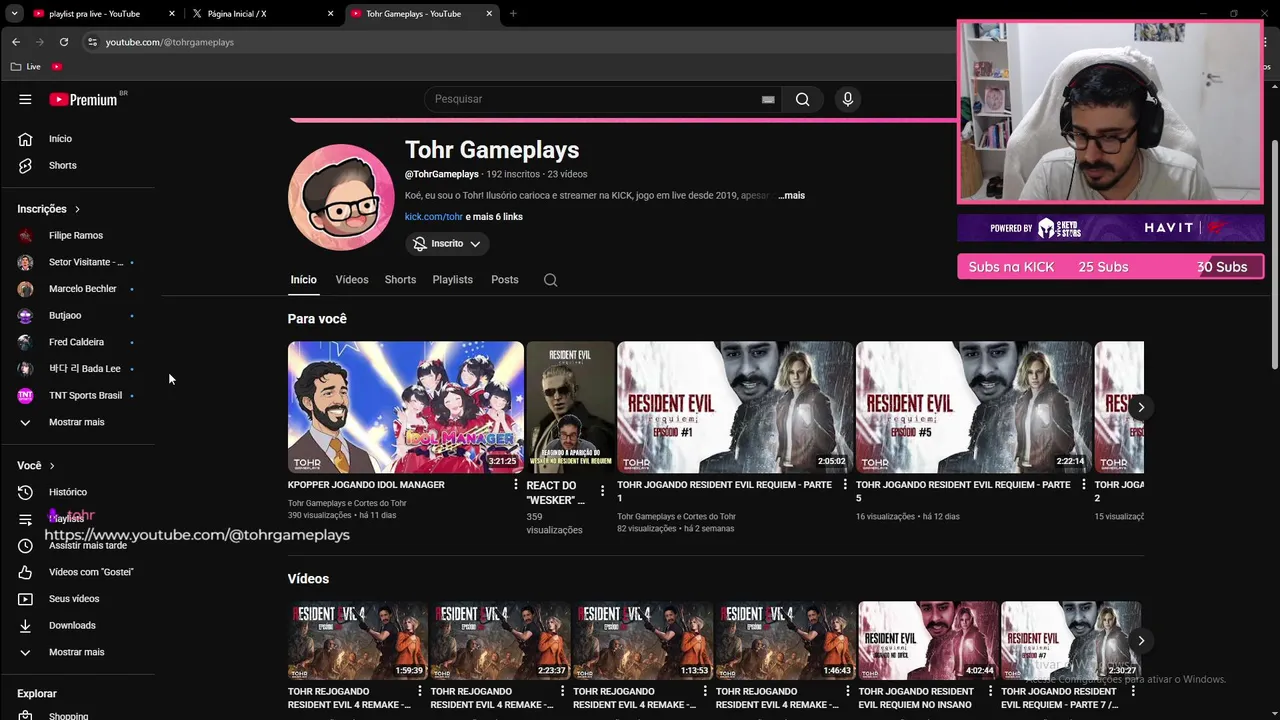Open Filipe Ramos subscription channel
1280x720 pixels.
click(x=78, y=236)
